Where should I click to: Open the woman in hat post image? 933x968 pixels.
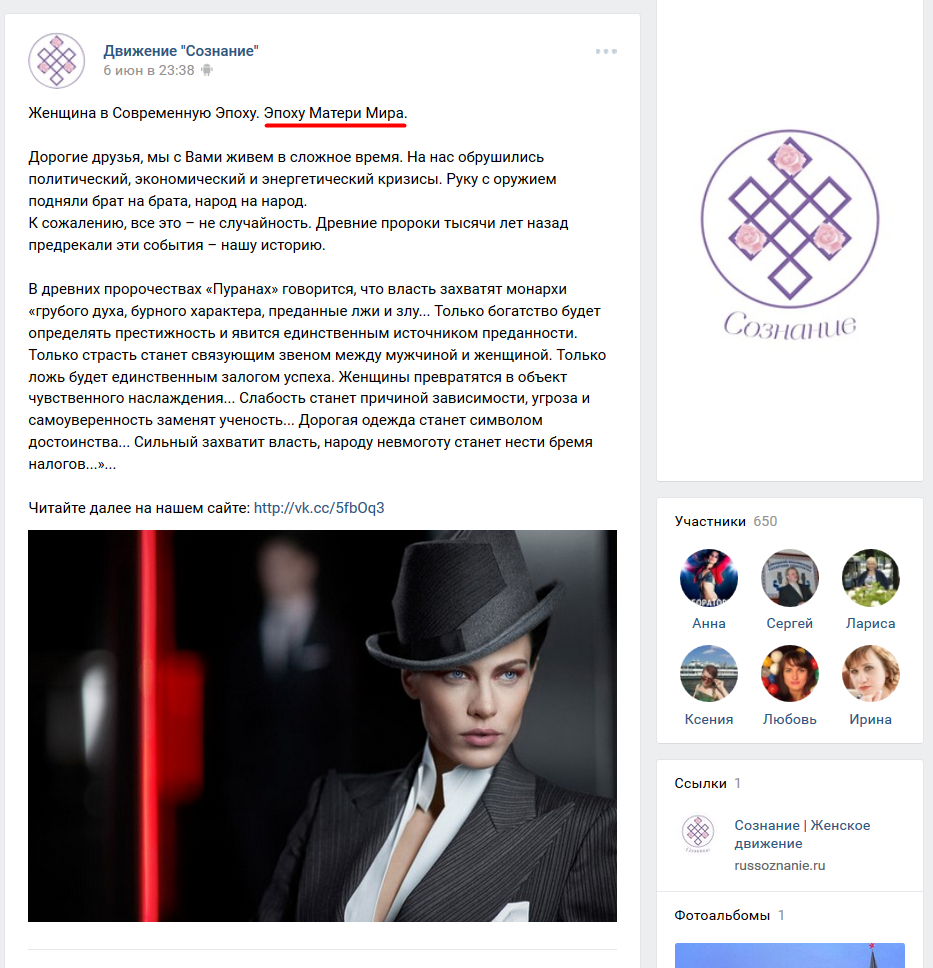[322, 726]
